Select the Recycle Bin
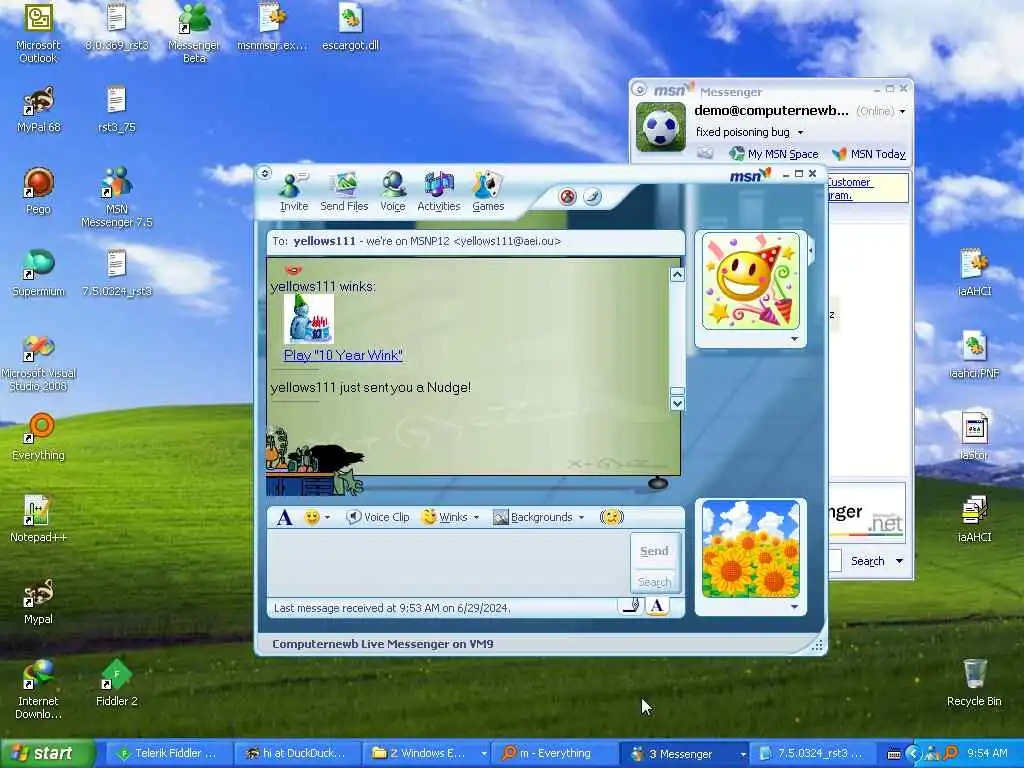Image resolution: width=1024 pixels, height=768 pixels. (974, 683)
